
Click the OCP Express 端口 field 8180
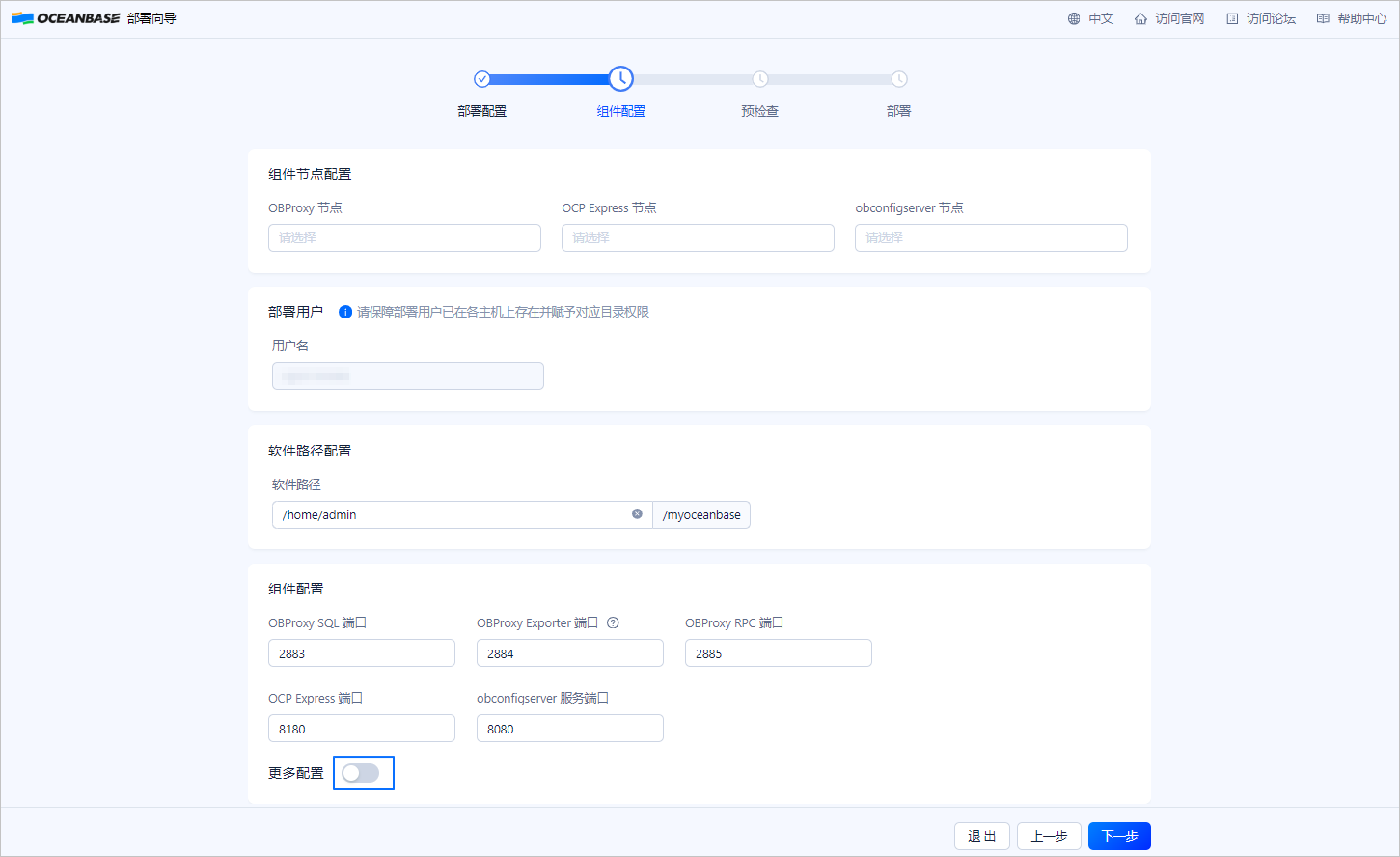[362, 729]
